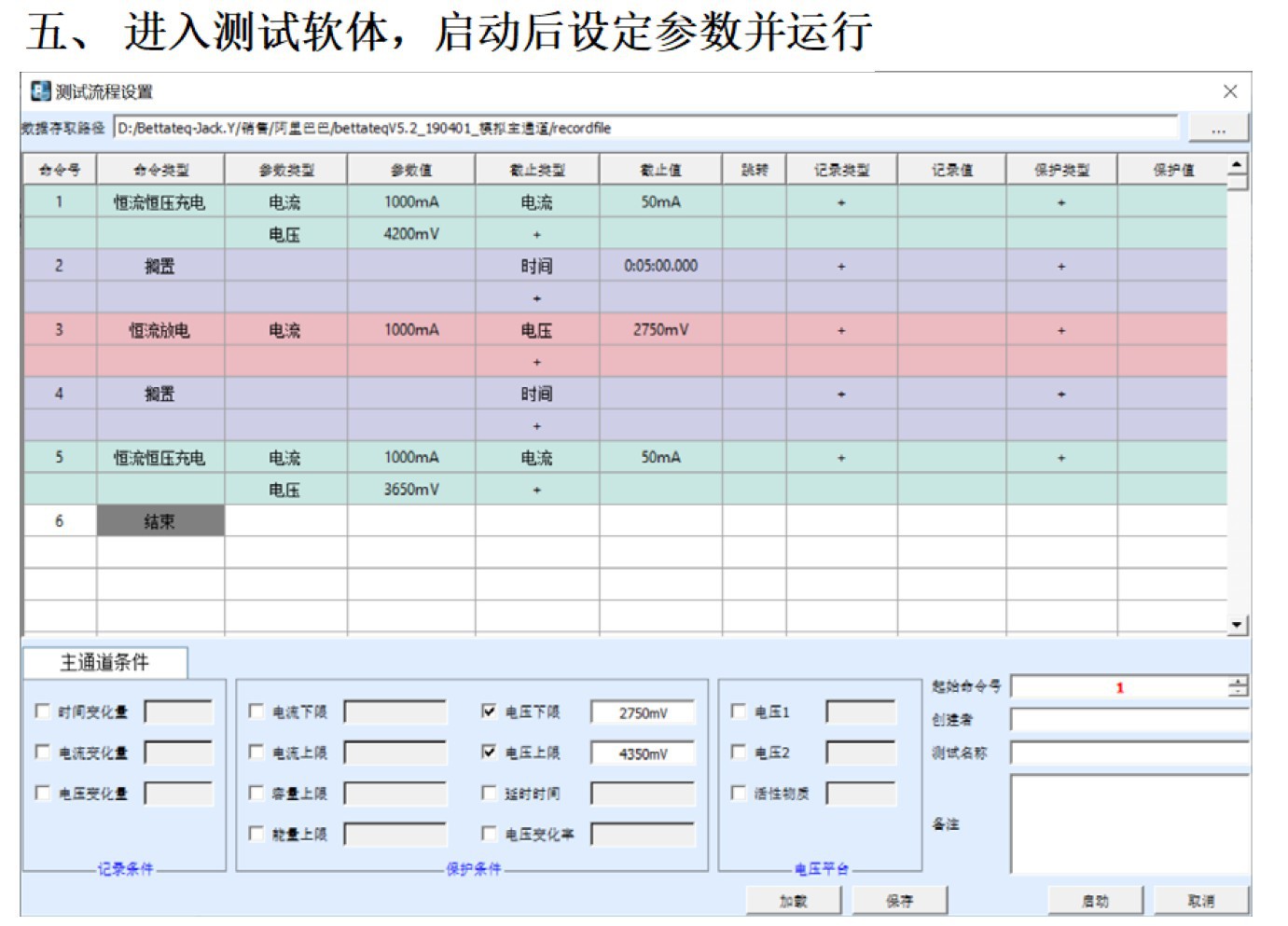Click the scrollbar up arrow on the table
The height and width of the screenshot is (926, 1288).
pyautogui.click(x=1237, y=165)
